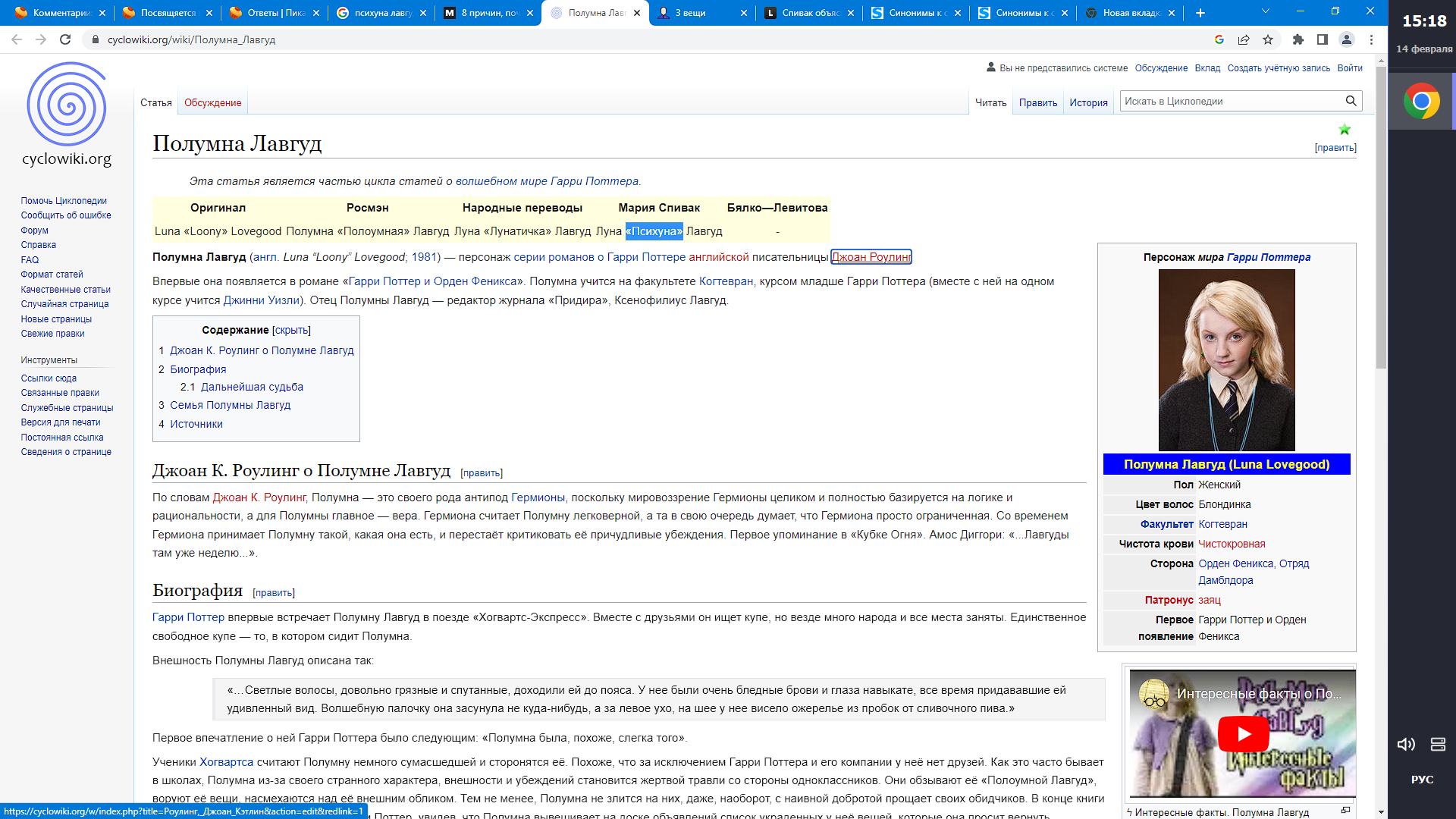Hide the table of contents via скрыть

[291, 331]
